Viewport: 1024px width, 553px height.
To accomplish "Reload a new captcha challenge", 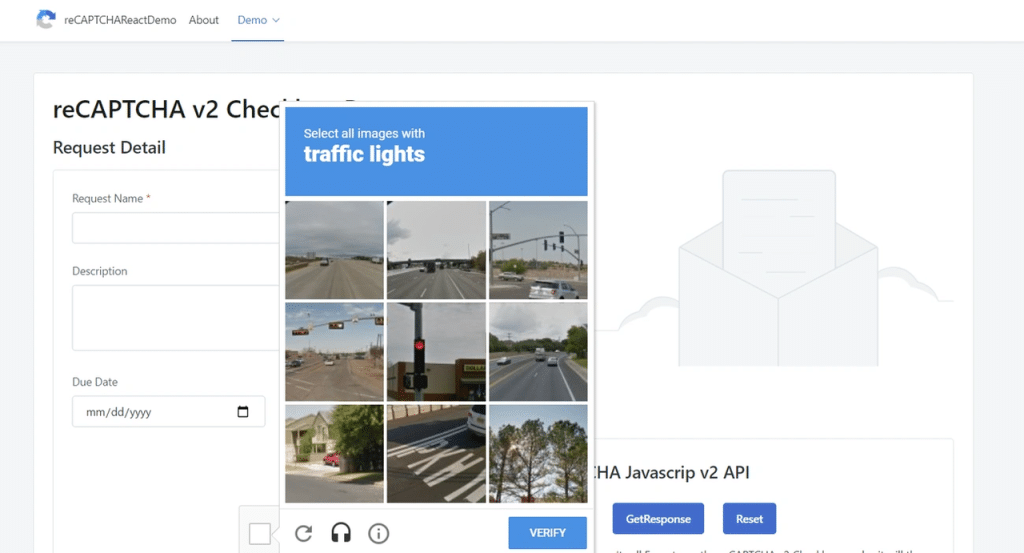I will point(304,533).
